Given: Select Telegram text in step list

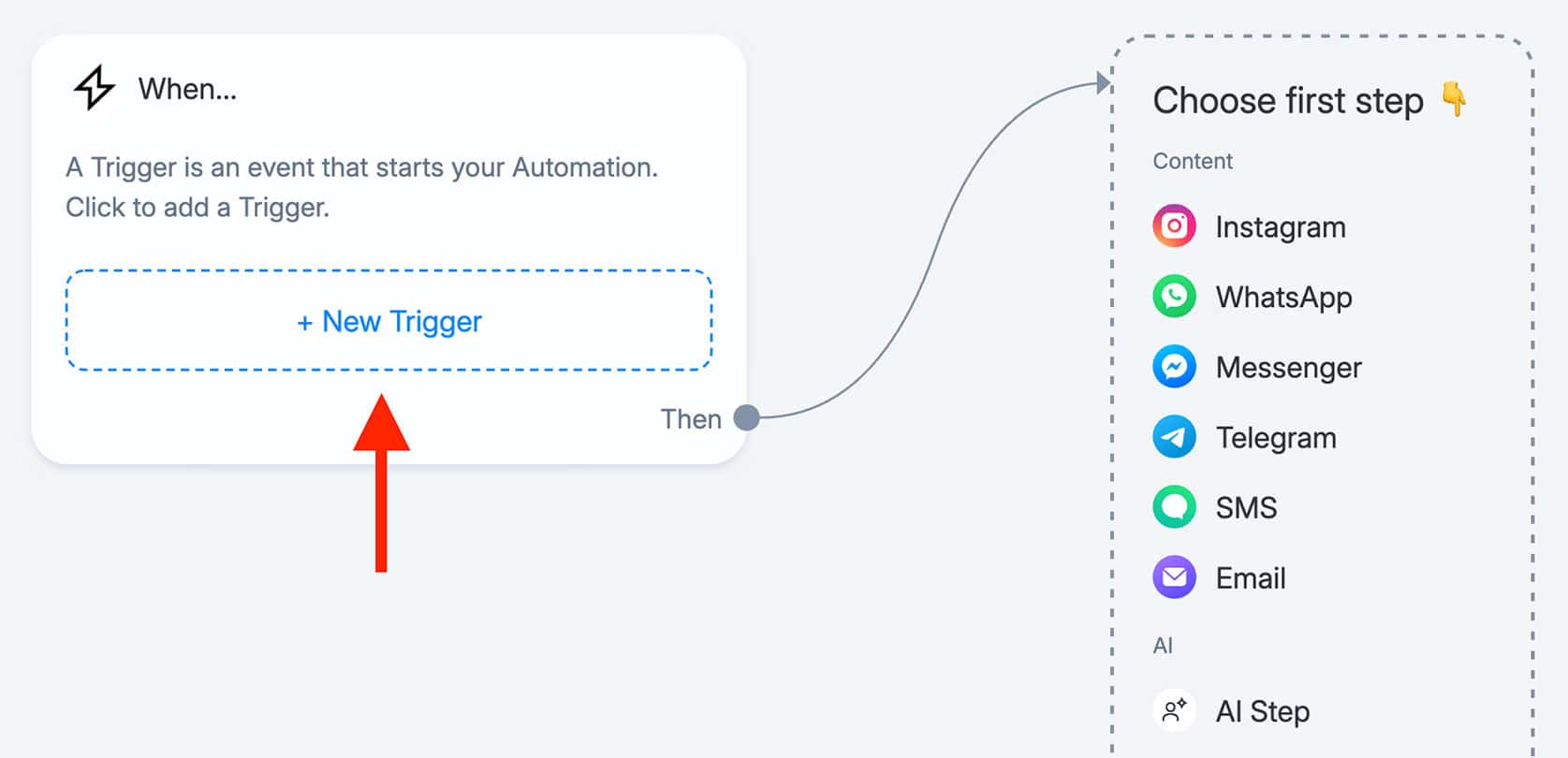Looking at the screenshot, I should [x=1276, y=437].
